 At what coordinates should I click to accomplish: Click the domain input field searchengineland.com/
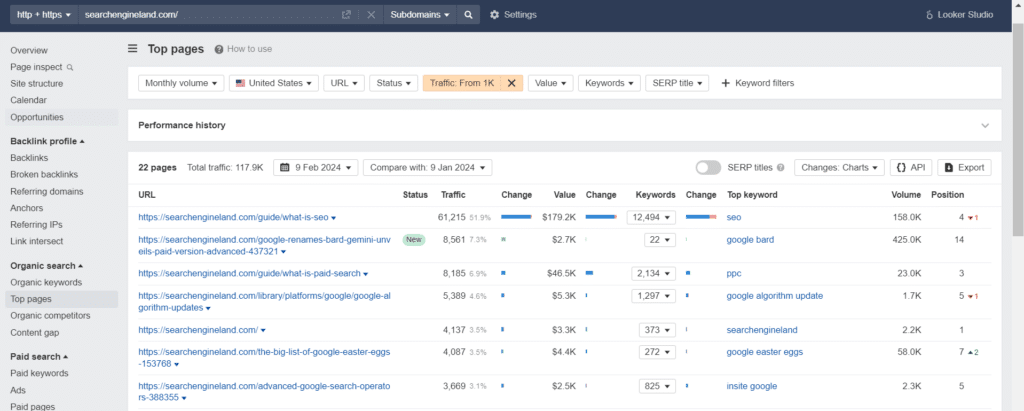pyautogui.click(x=209, y=14)
